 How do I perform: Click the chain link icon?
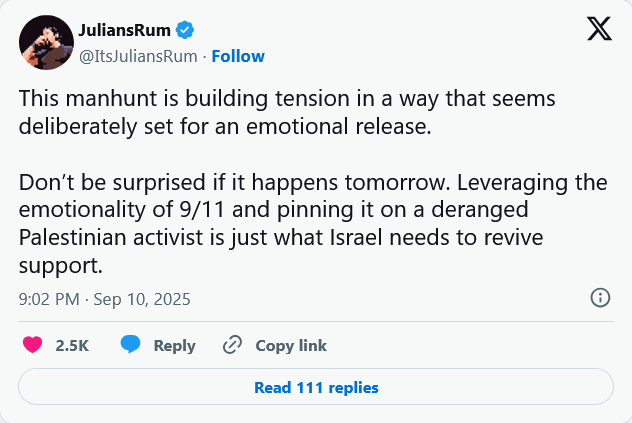pos(233,346)
